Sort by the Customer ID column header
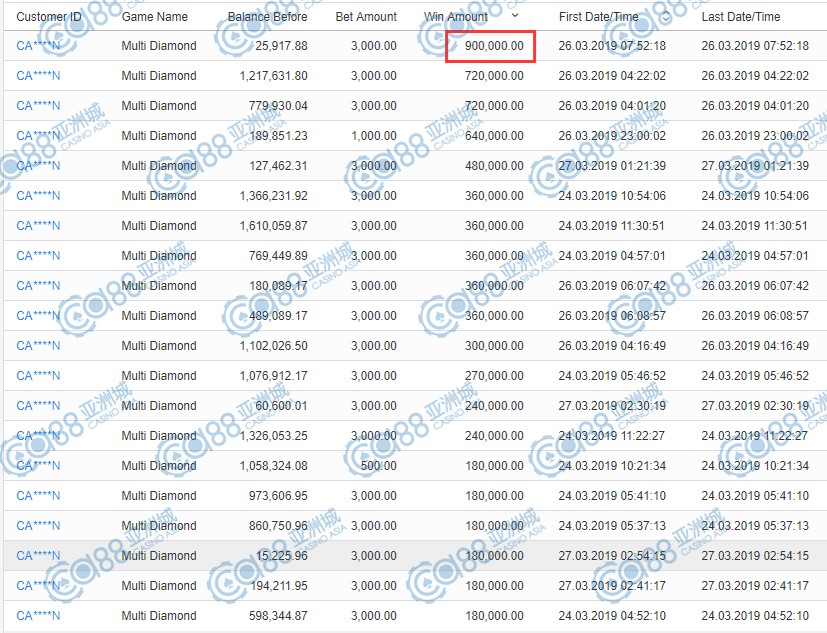Viewport: 827px width, 633px height. [x=46, y=16]
